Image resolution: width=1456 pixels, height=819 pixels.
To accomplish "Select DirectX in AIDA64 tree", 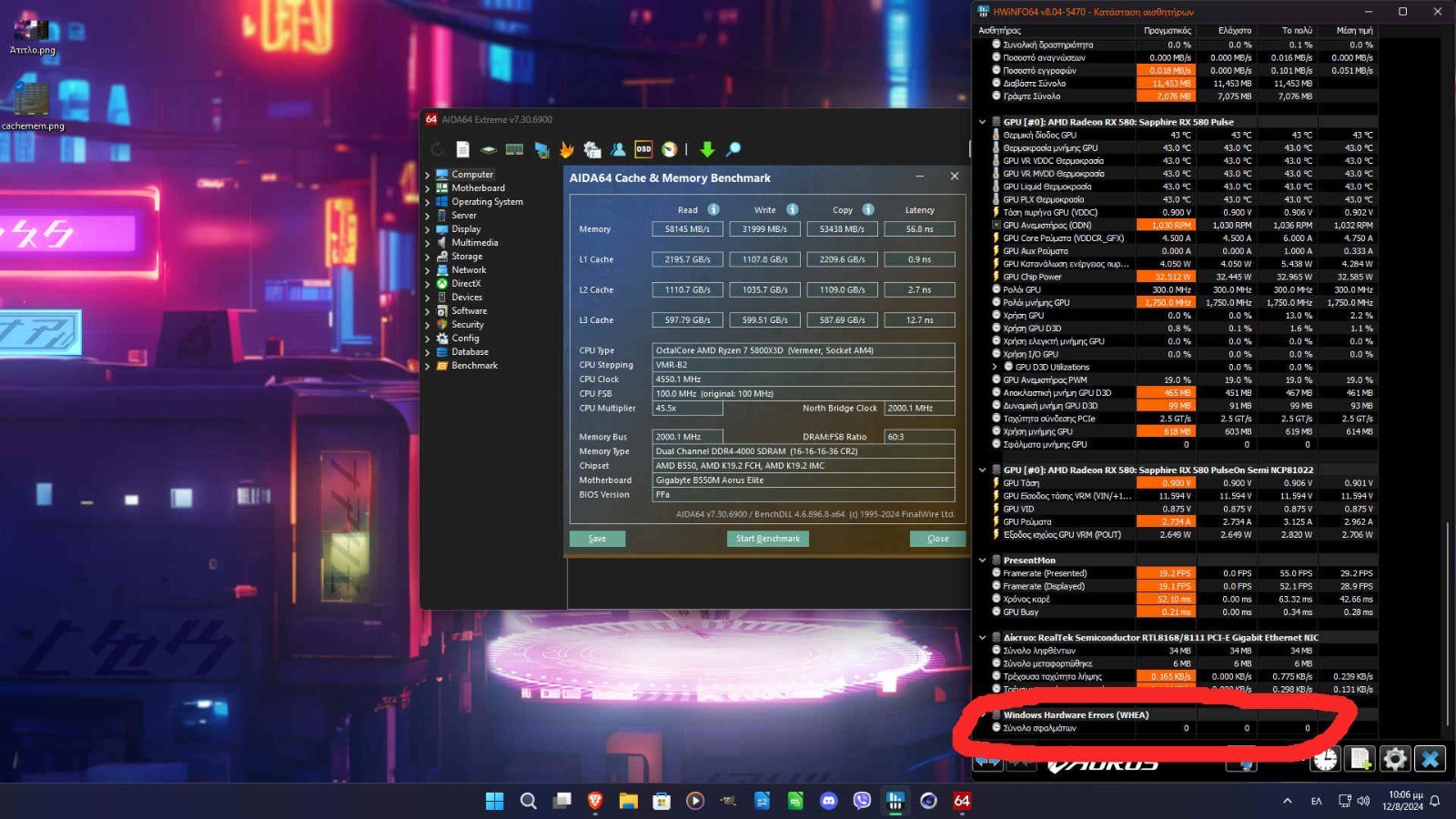I will pyautogui.click(x=466, y=284).
